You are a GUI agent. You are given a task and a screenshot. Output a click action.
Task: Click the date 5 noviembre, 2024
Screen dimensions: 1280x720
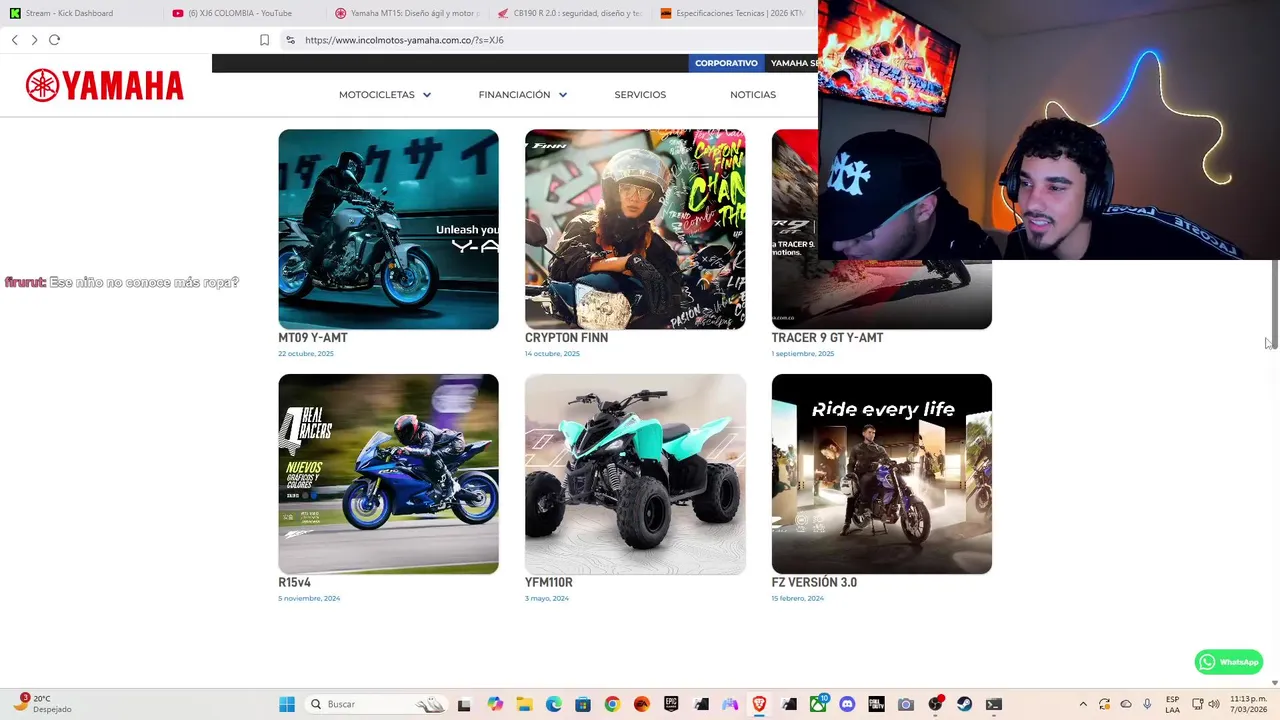tap(309, 599)
